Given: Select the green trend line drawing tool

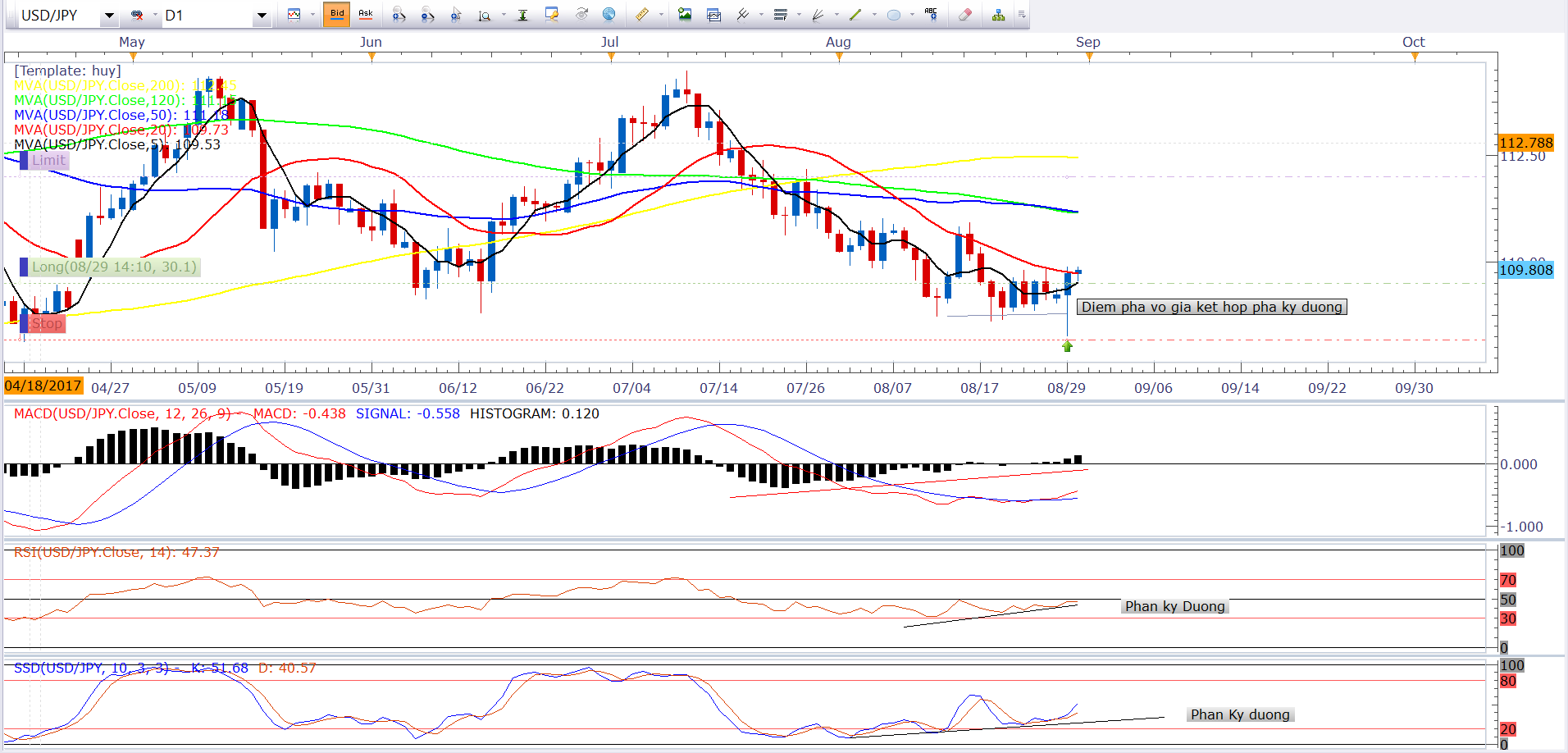Looking at the screenshot, I should pos(855,15).
